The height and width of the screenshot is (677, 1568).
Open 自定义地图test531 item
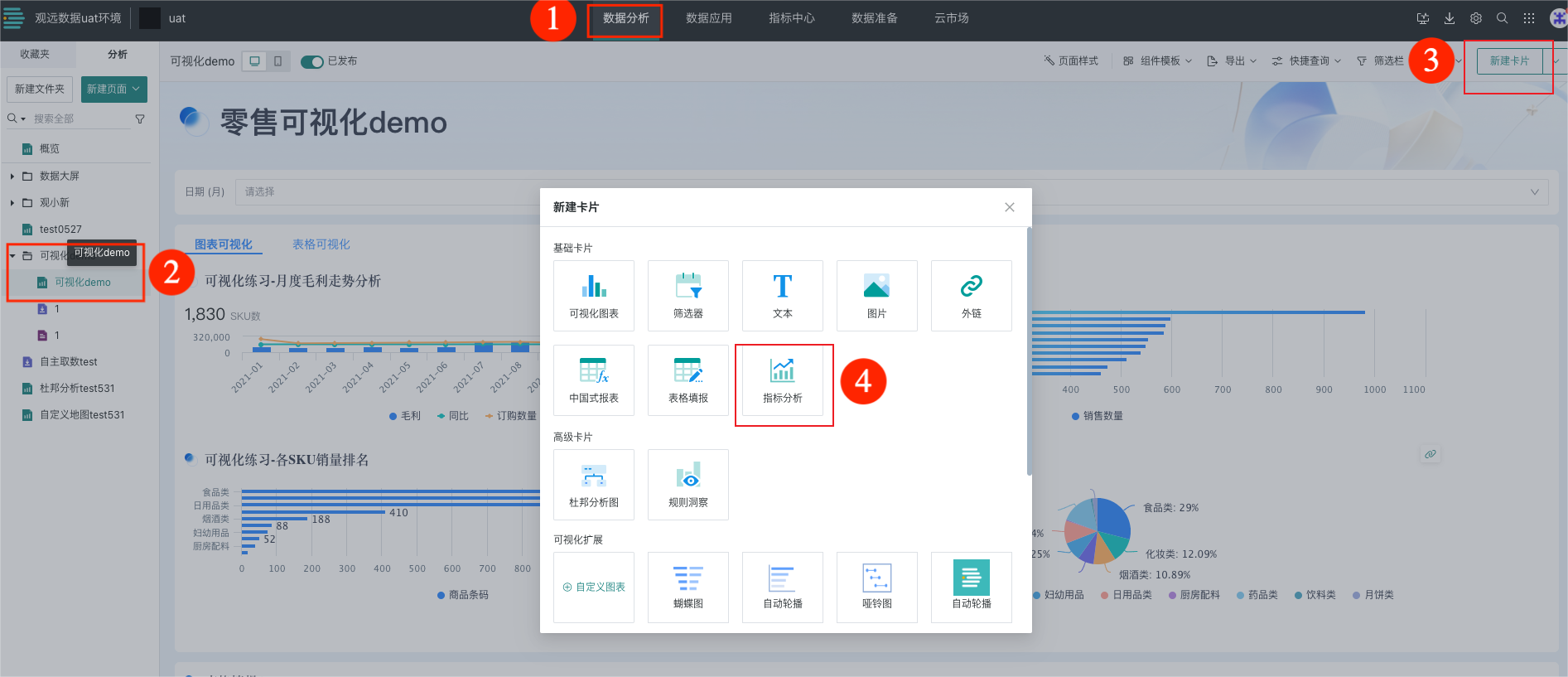[x=82, y=415]
